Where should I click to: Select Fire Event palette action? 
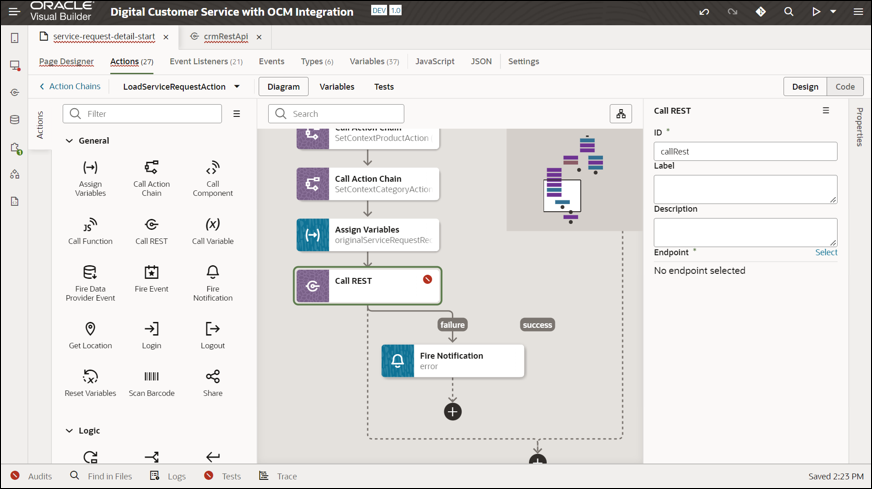click(x=151, y=279)
